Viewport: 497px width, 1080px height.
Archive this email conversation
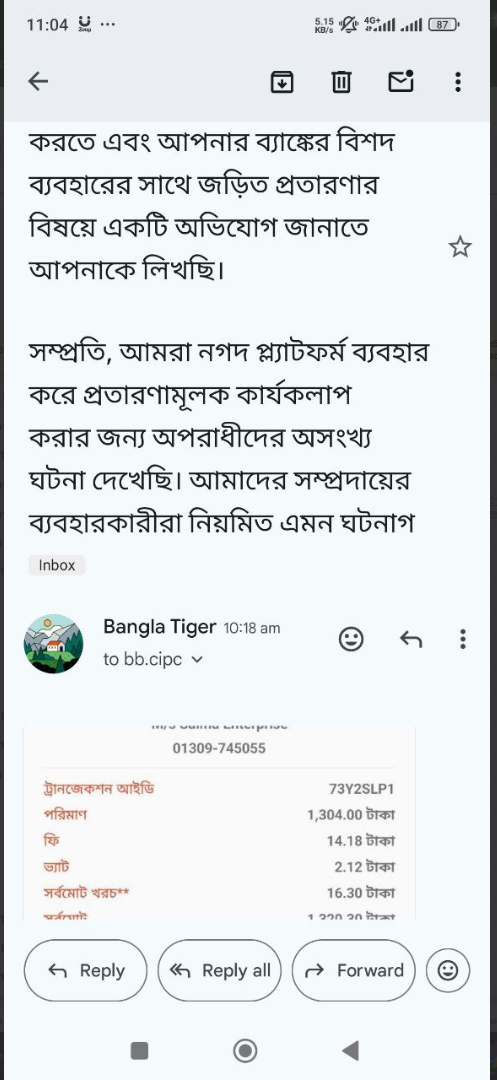coord(282,82)
